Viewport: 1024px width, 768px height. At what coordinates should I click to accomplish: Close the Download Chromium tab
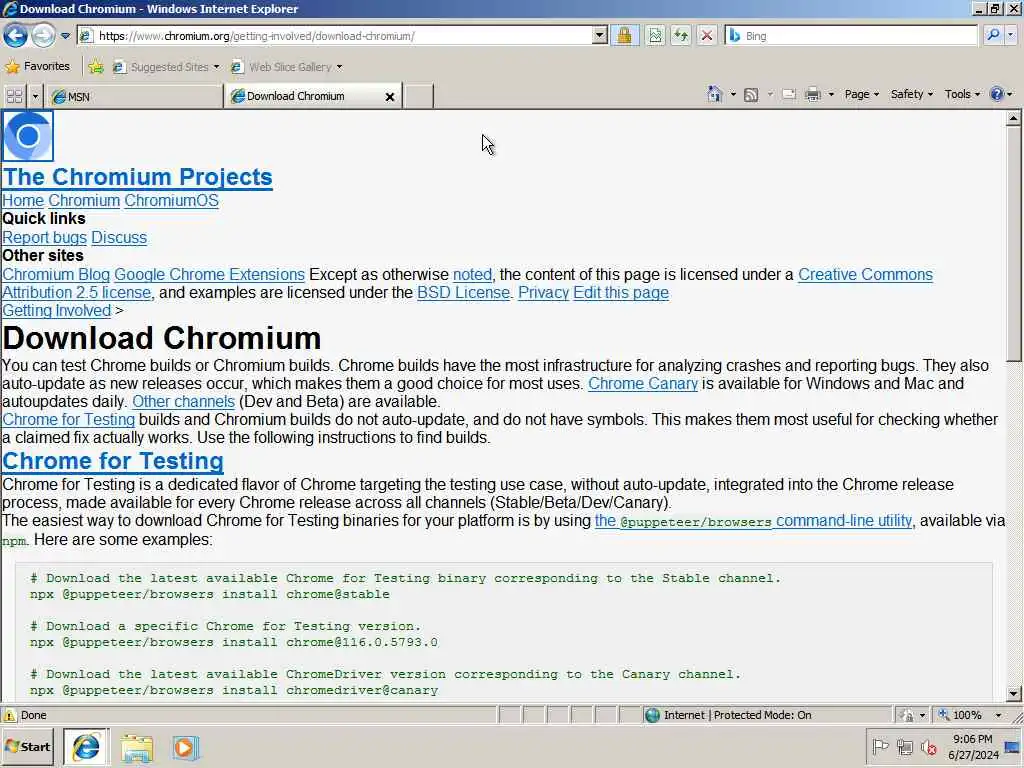pos(390,97)
